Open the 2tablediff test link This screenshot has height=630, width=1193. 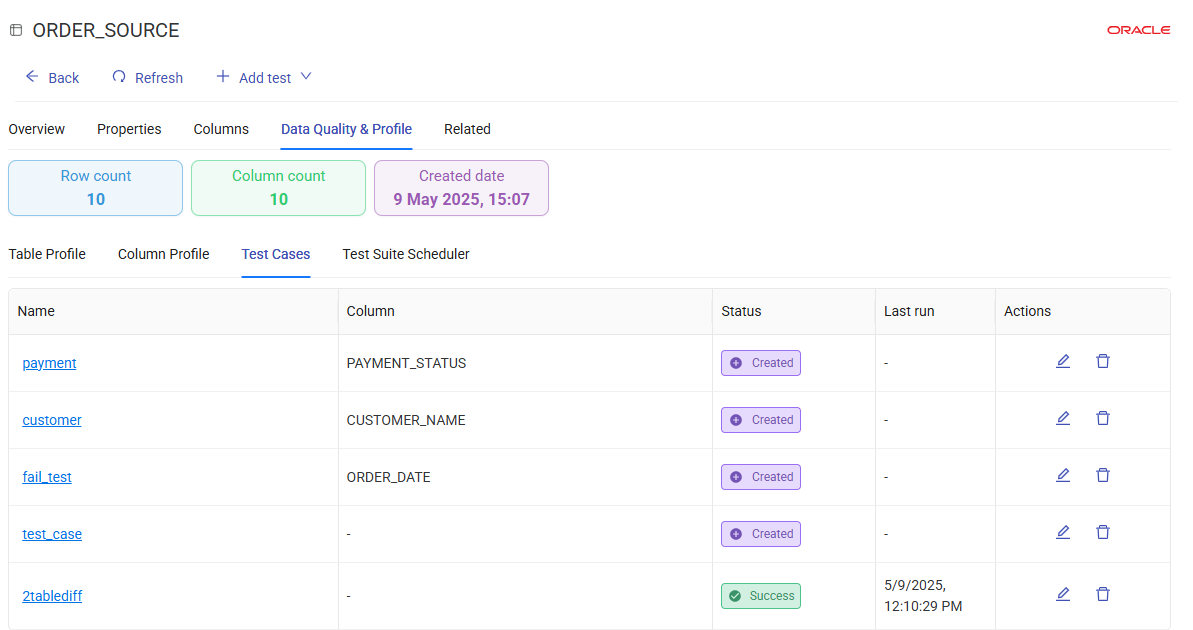point(52,596)
